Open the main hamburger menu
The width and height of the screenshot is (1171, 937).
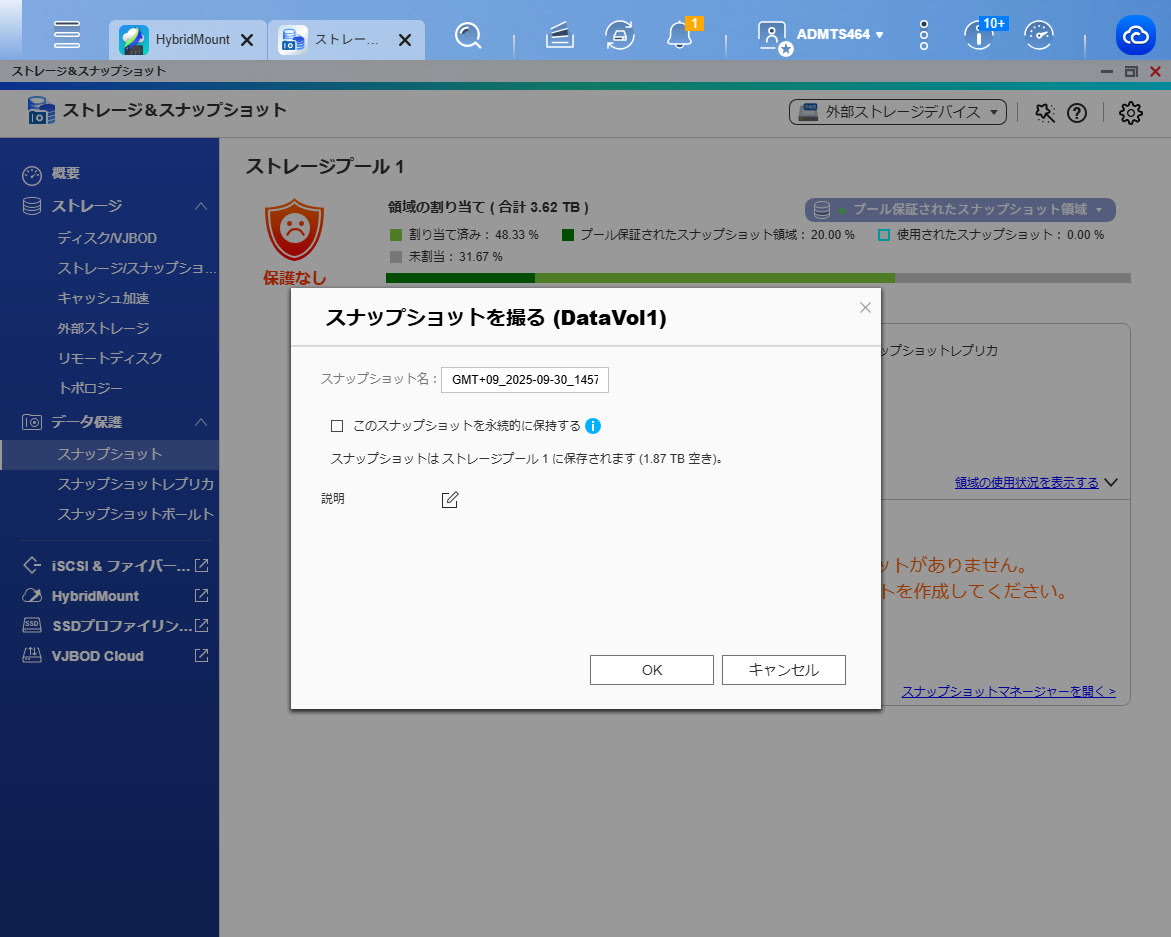67,35
